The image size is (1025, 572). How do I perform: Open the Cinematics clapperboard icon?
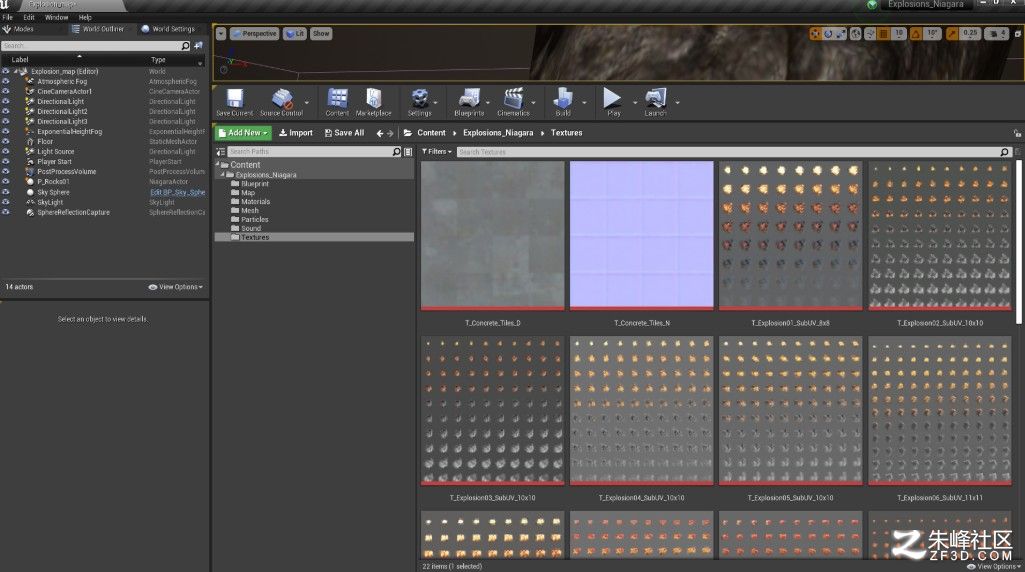tap(514, 99)
